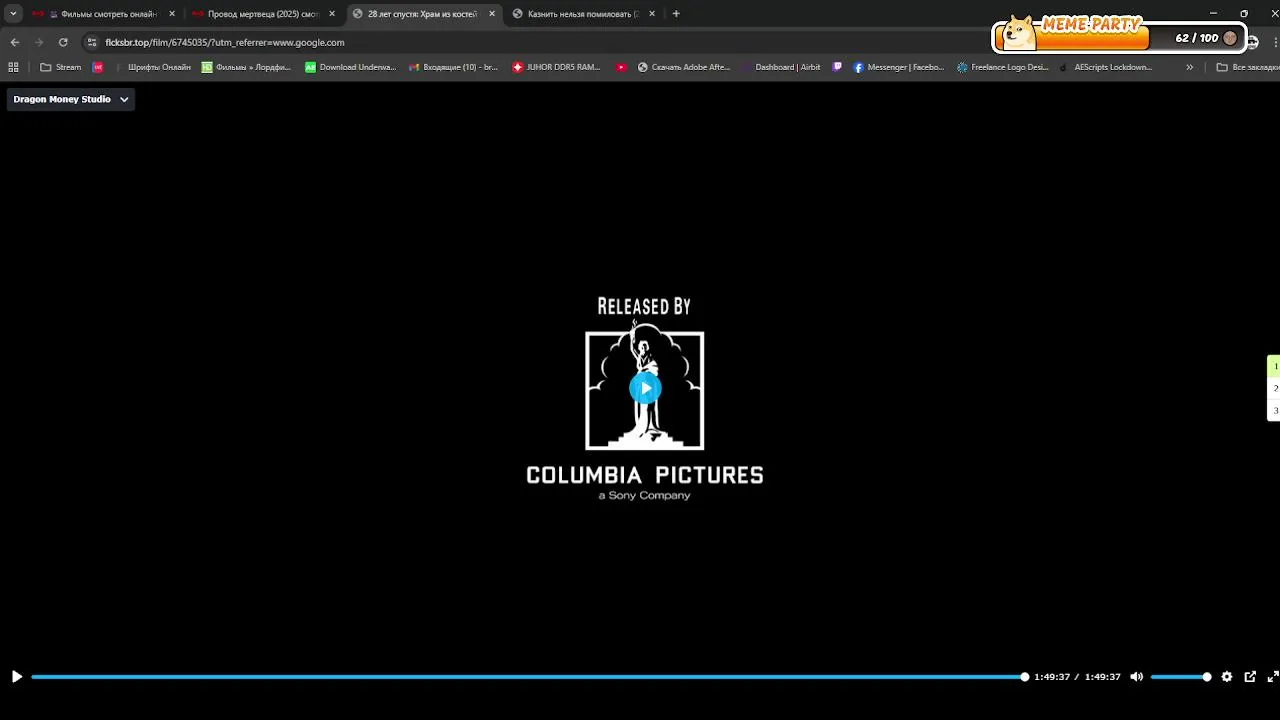Click the play icon in the bottom control bar
Viewport: 1280px width, 720px height.
click(x=16, y=677)
